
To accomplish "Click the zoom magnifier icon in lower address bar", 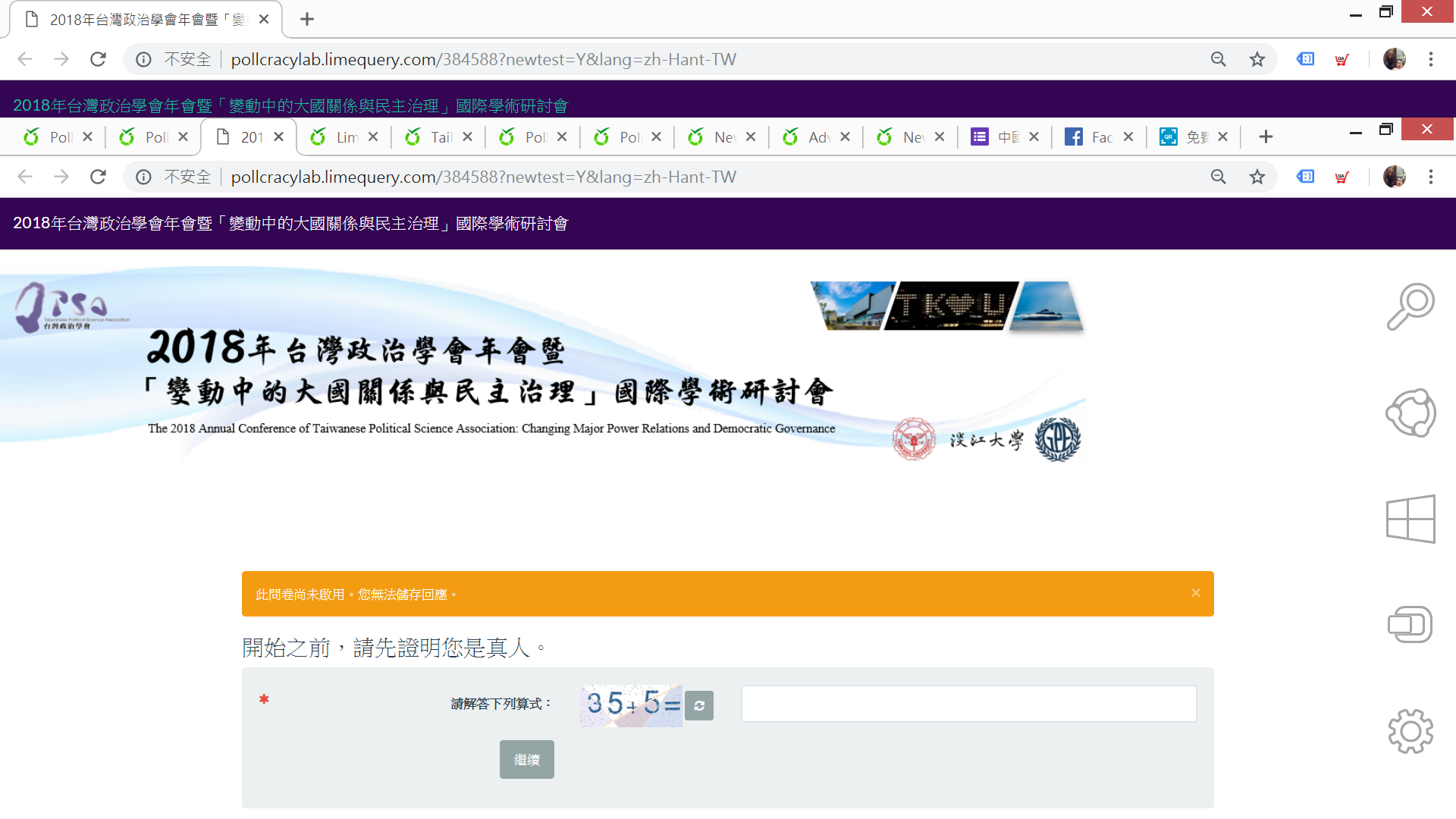I will [1218, 177].
